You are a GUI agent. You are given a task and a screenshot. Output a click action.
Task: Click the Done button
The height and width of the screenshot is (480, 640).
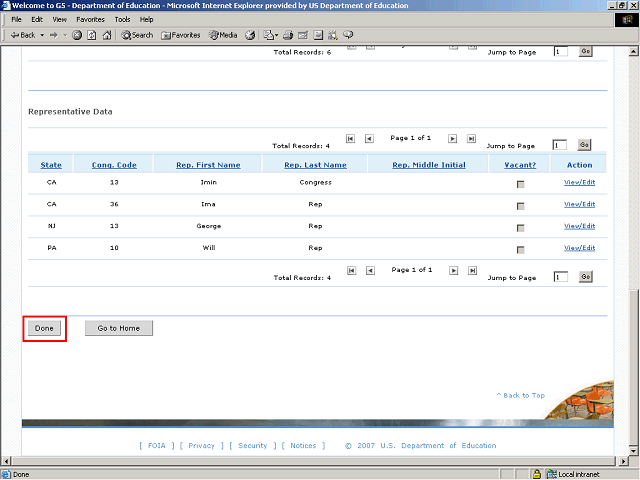click(44, 328)
